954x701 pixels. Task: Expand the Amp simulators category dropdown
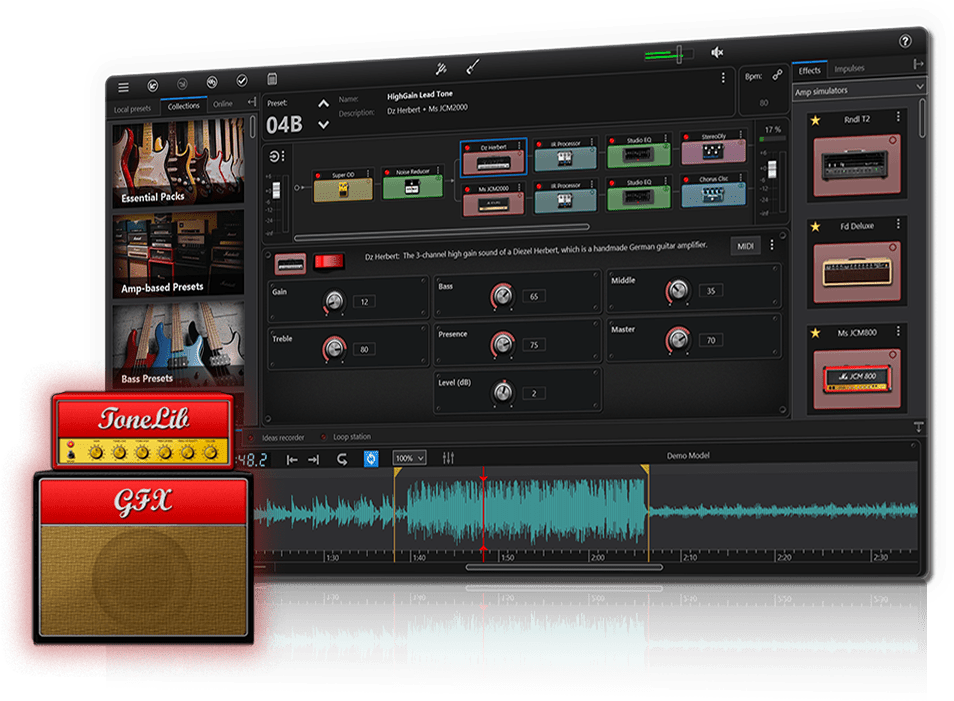858,89
